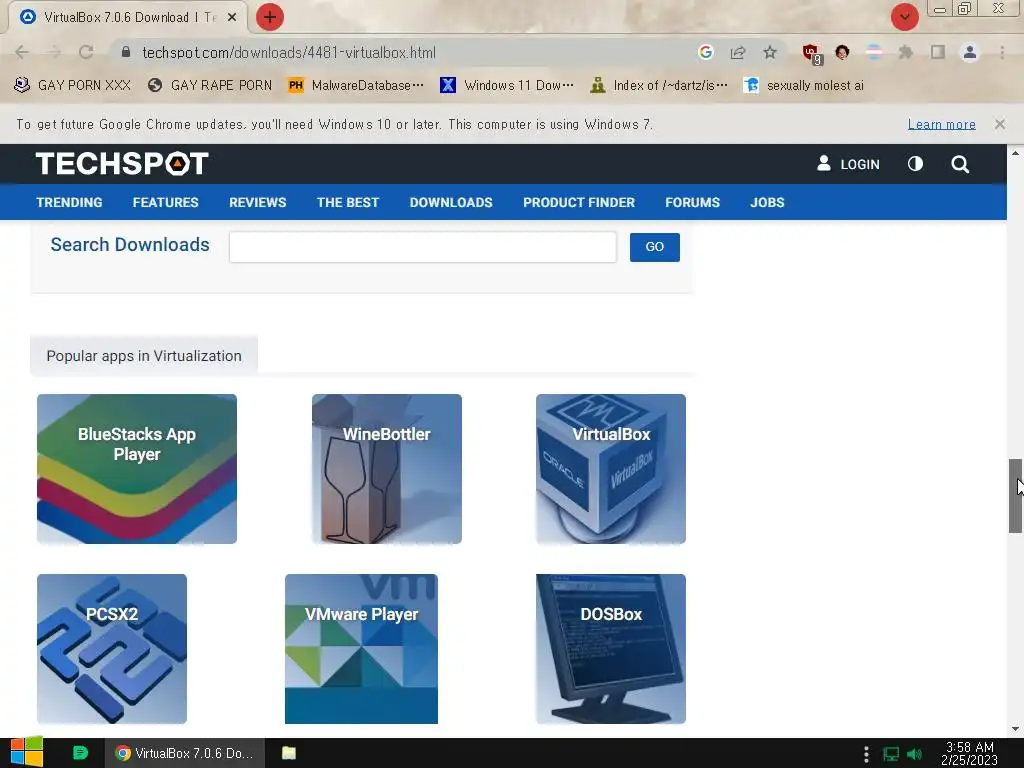1024x768 pixels.
Task: Open the PCSX2 tile
Action: pyautogui.click(x=112, y=648)
